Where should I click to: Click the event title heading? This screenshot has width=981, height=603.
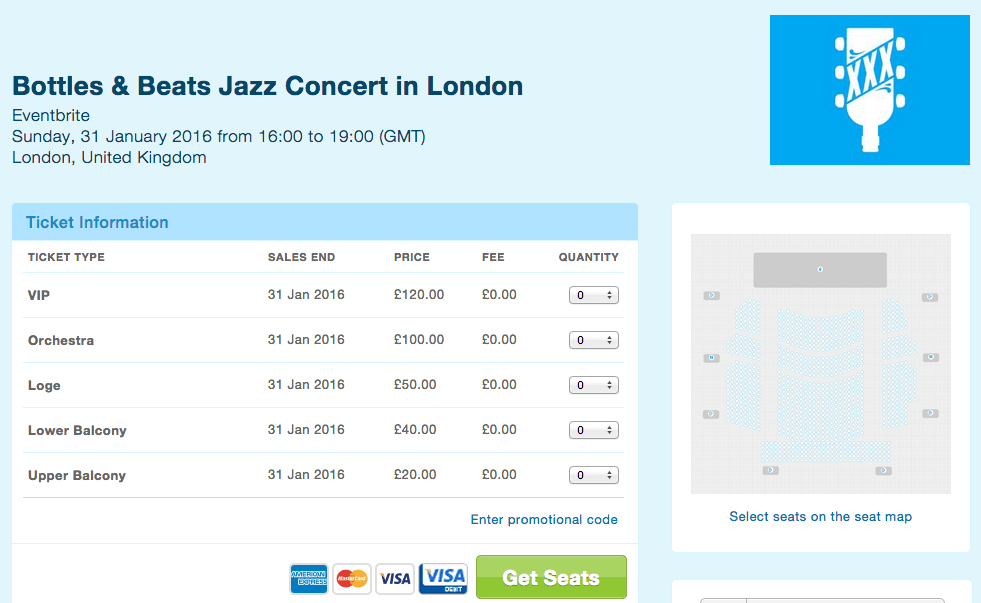[x=268, y=86]
